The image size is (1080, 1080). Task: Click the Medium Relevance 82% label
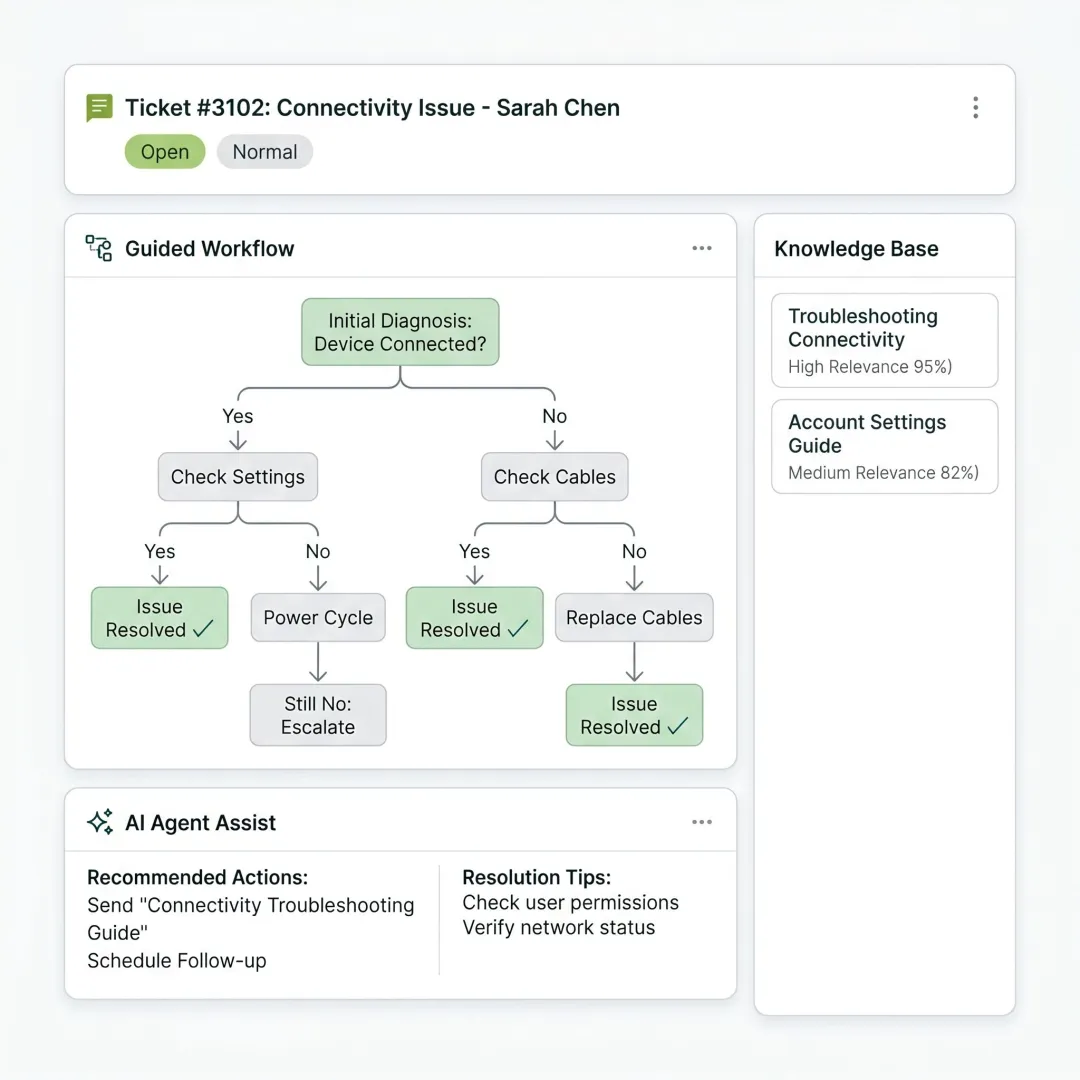tap(883, 472)
